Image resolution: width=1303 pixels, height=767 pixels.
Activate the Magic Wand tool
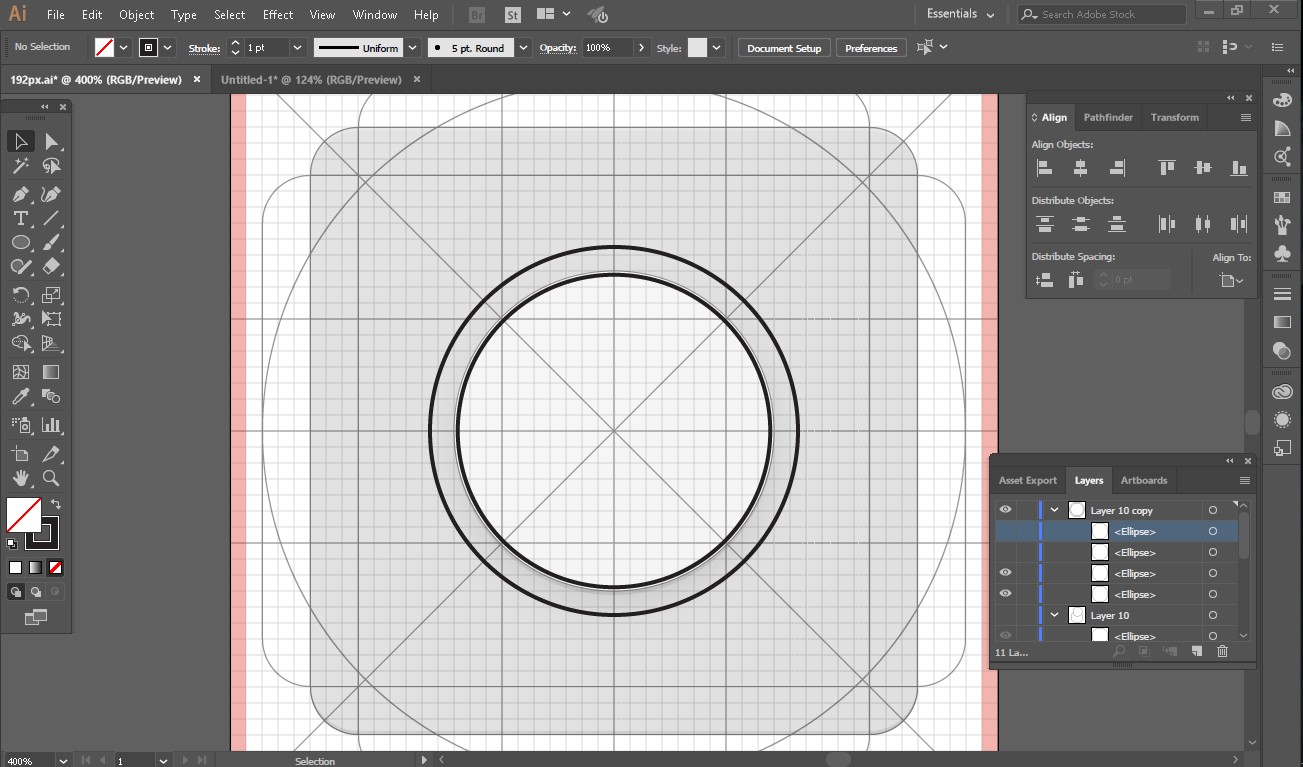pyautogui.click(x=20, y=166)
